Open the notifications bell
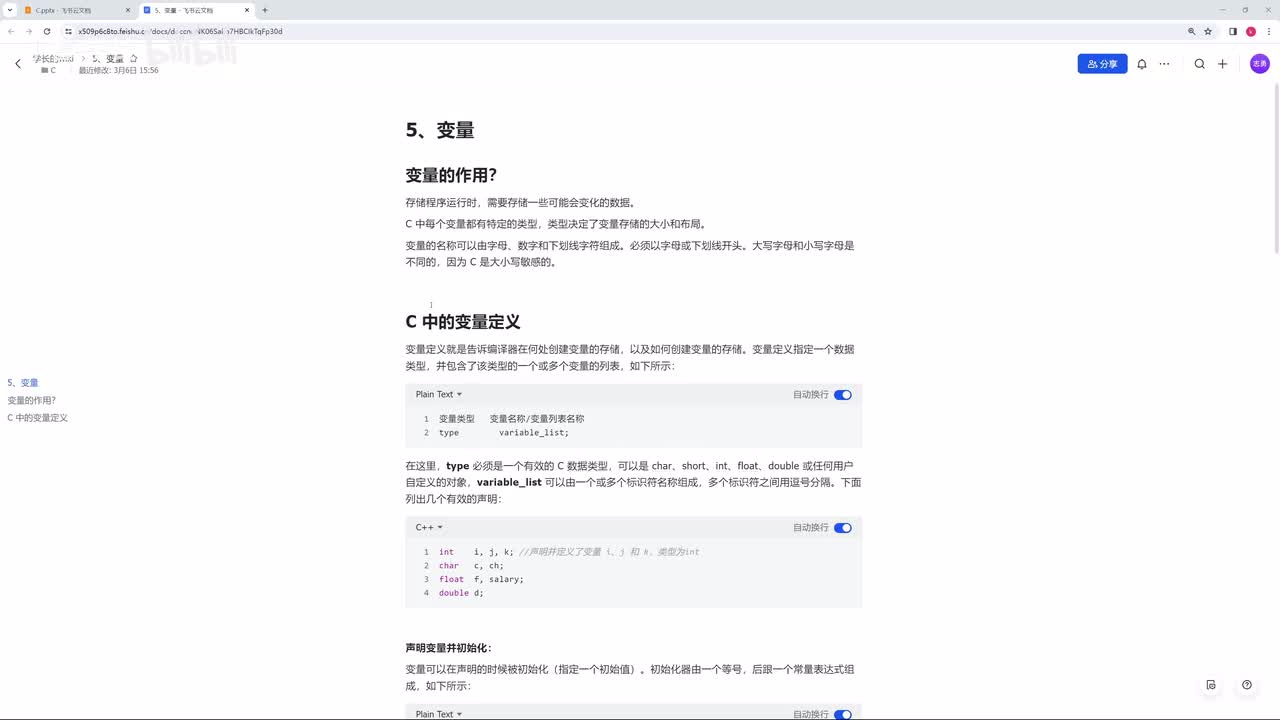Image resolution: width=1280 pixels, height=720 pixels. pos(1142,64)
